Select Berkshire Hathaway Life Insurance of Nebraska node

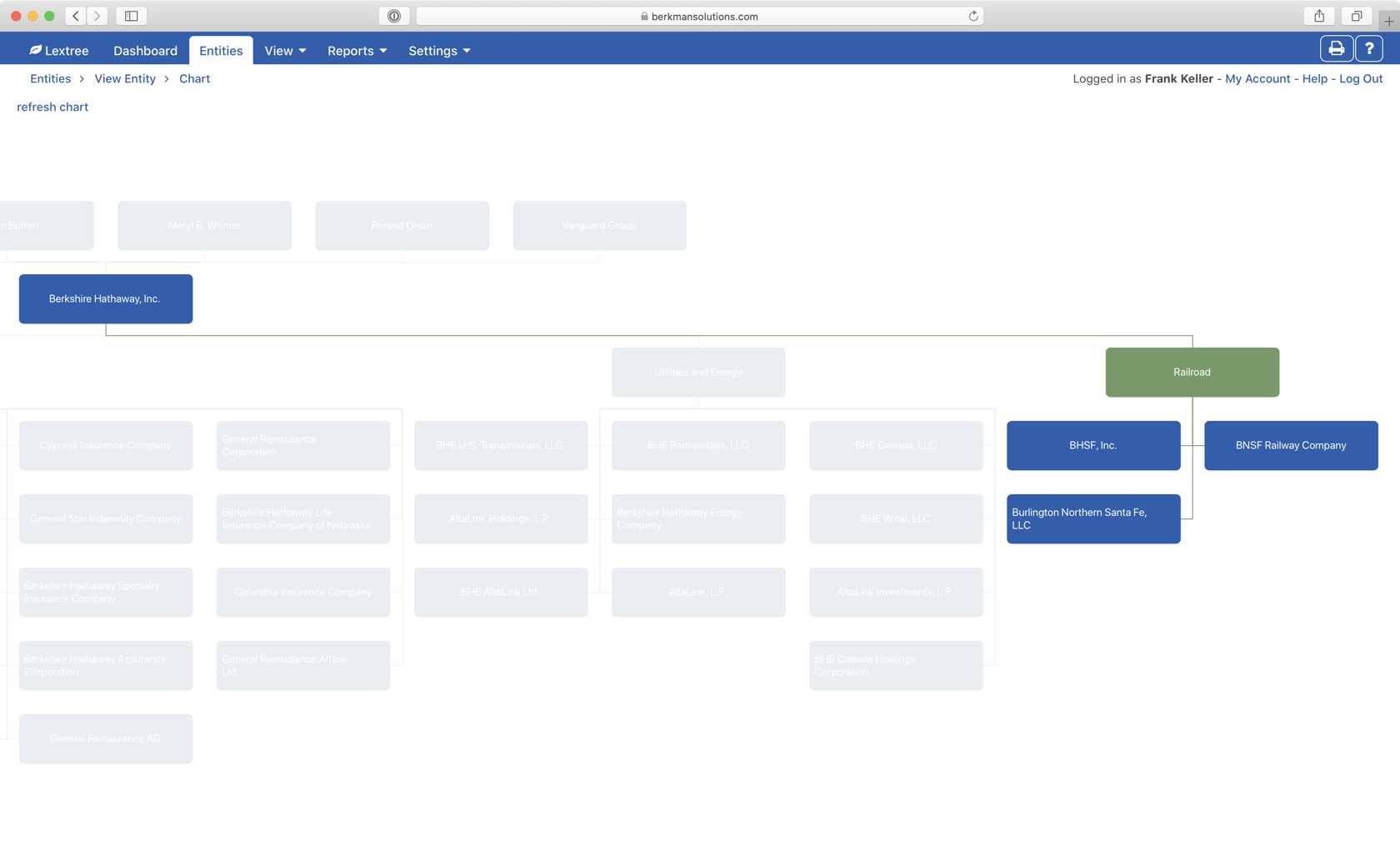click(x=303, y=518)
